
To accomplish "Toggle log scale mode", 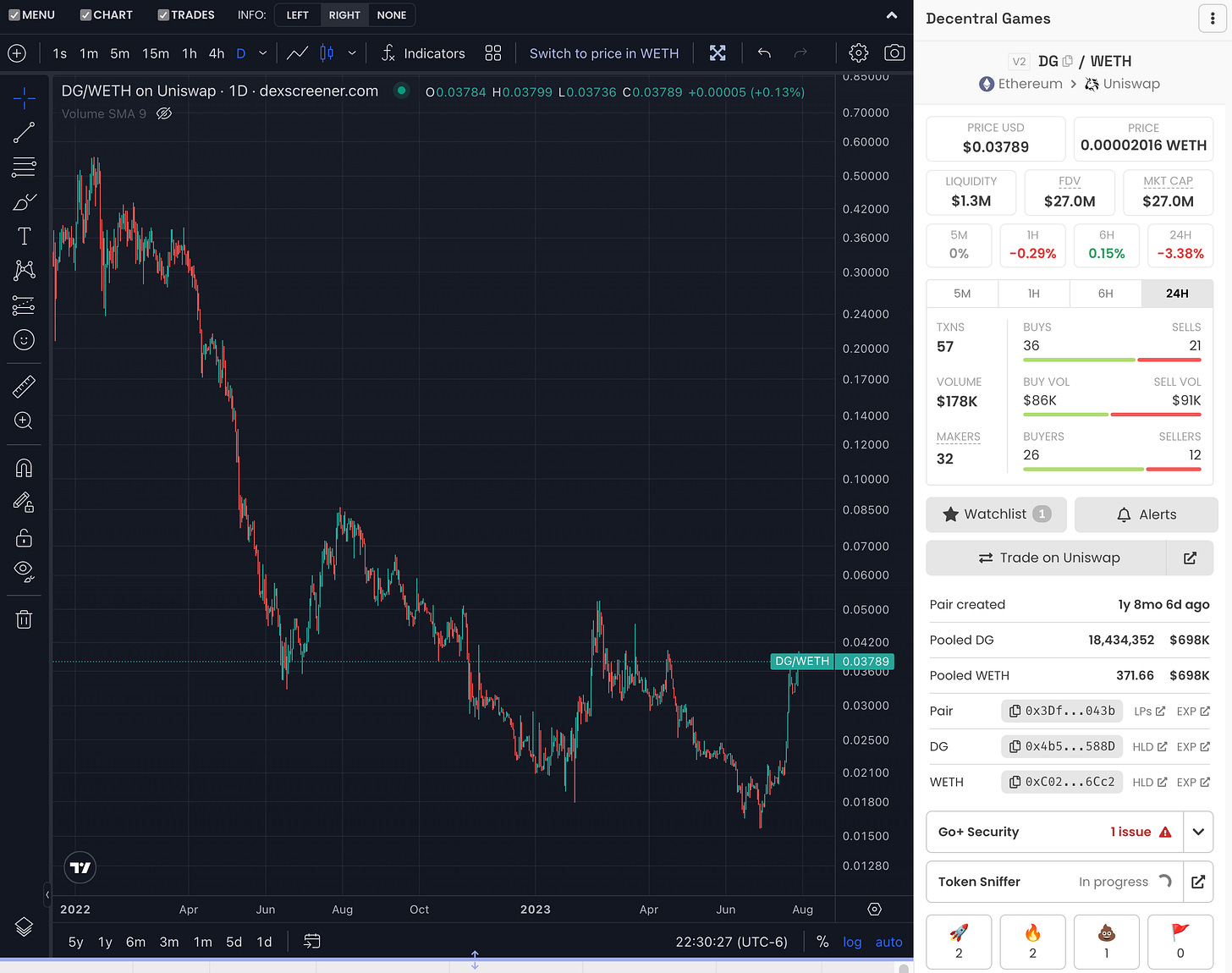I will point(852,942).
